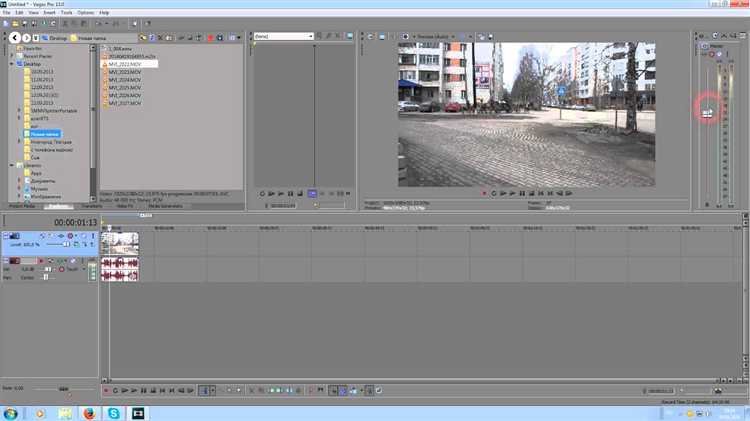Click the explorer back navigation arrow

click(x=15, y=37)
